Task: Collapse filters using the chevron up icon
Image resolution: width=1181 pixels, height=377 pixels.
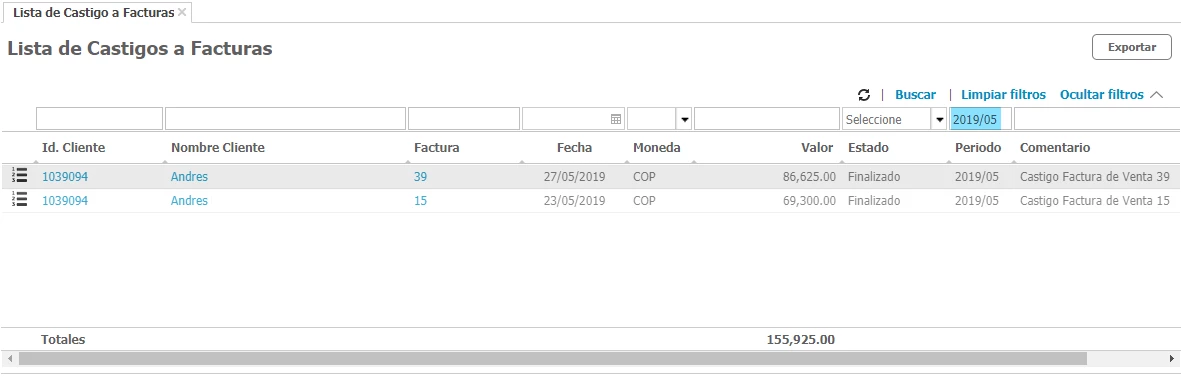Action: point(1157,95)
